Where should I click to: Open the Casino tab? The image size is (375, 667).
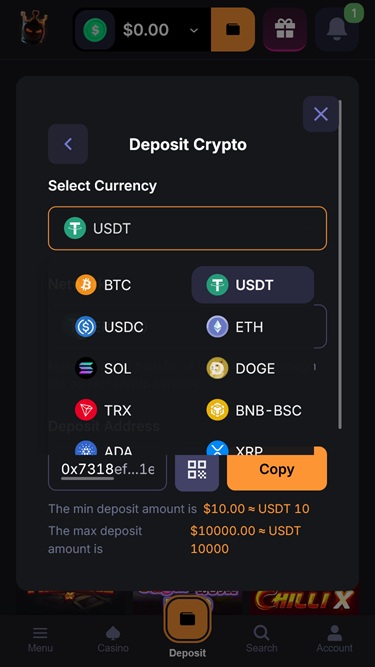(113, 638)
